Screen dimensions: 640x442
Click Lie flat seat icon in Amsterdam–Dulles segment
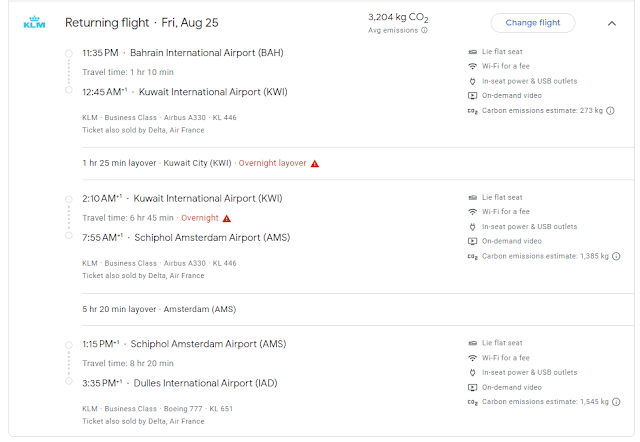473,342
